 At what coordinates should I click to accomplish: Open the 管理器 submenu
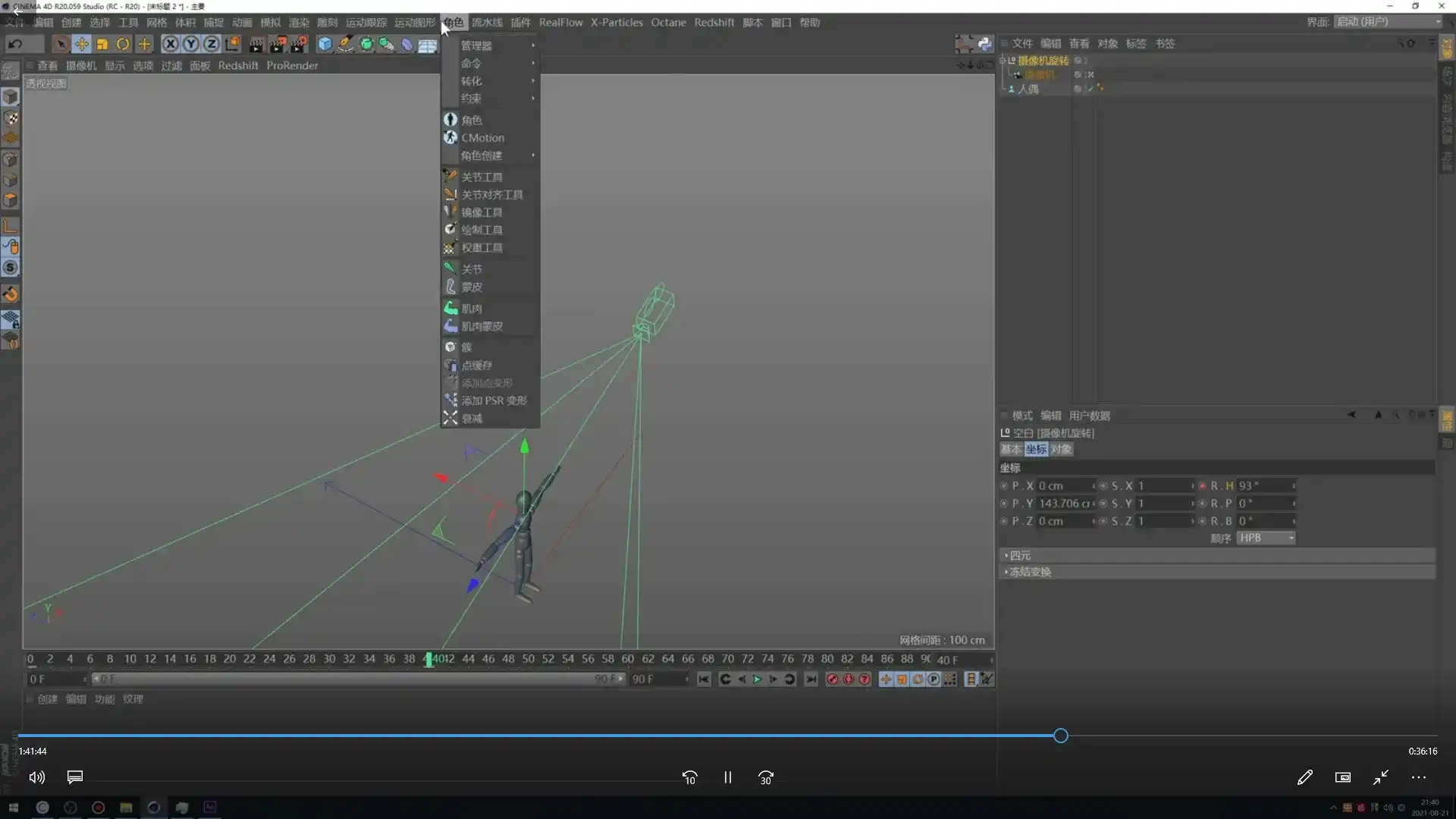[x=490, y=45]
